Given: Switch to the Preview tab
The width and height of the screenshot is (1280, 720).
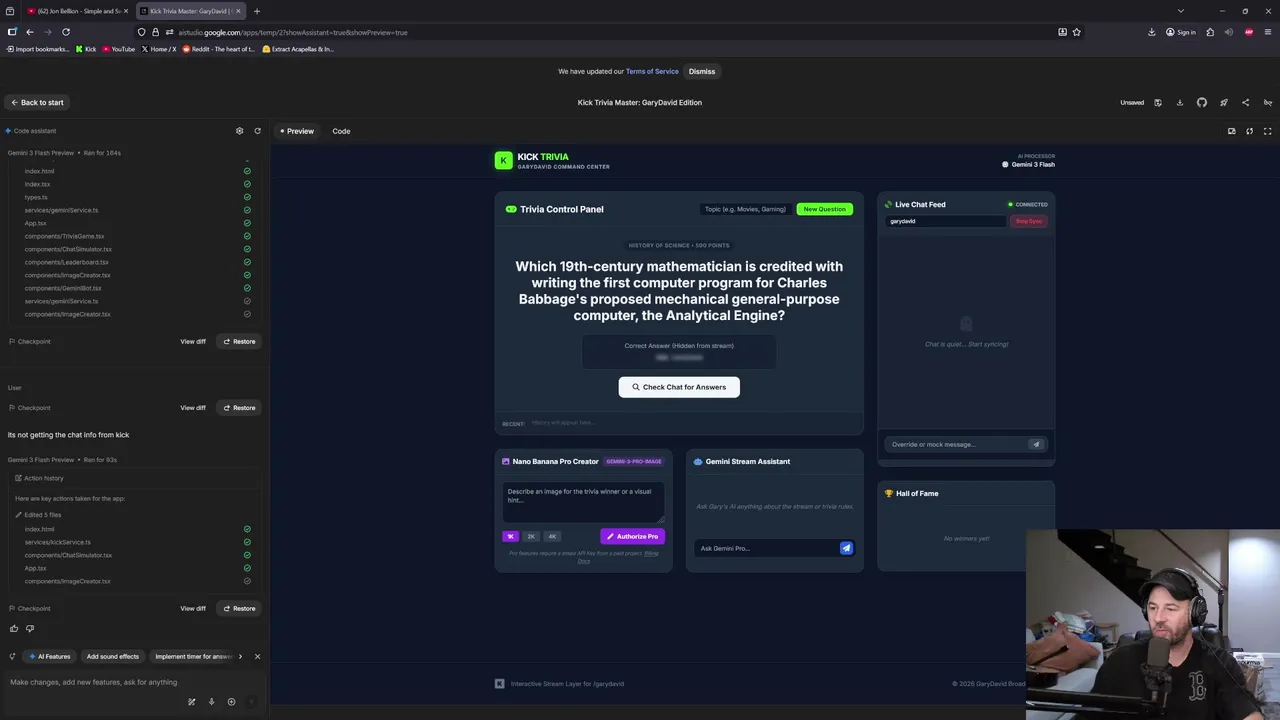Looking at the screenshot, I should click(x=297, y=131).
